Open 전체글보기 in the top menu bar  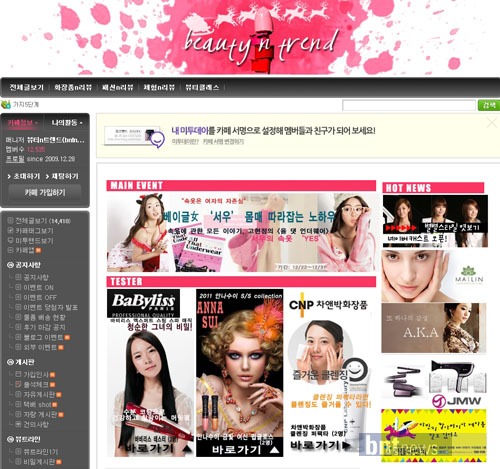click(x=27, y=87)
